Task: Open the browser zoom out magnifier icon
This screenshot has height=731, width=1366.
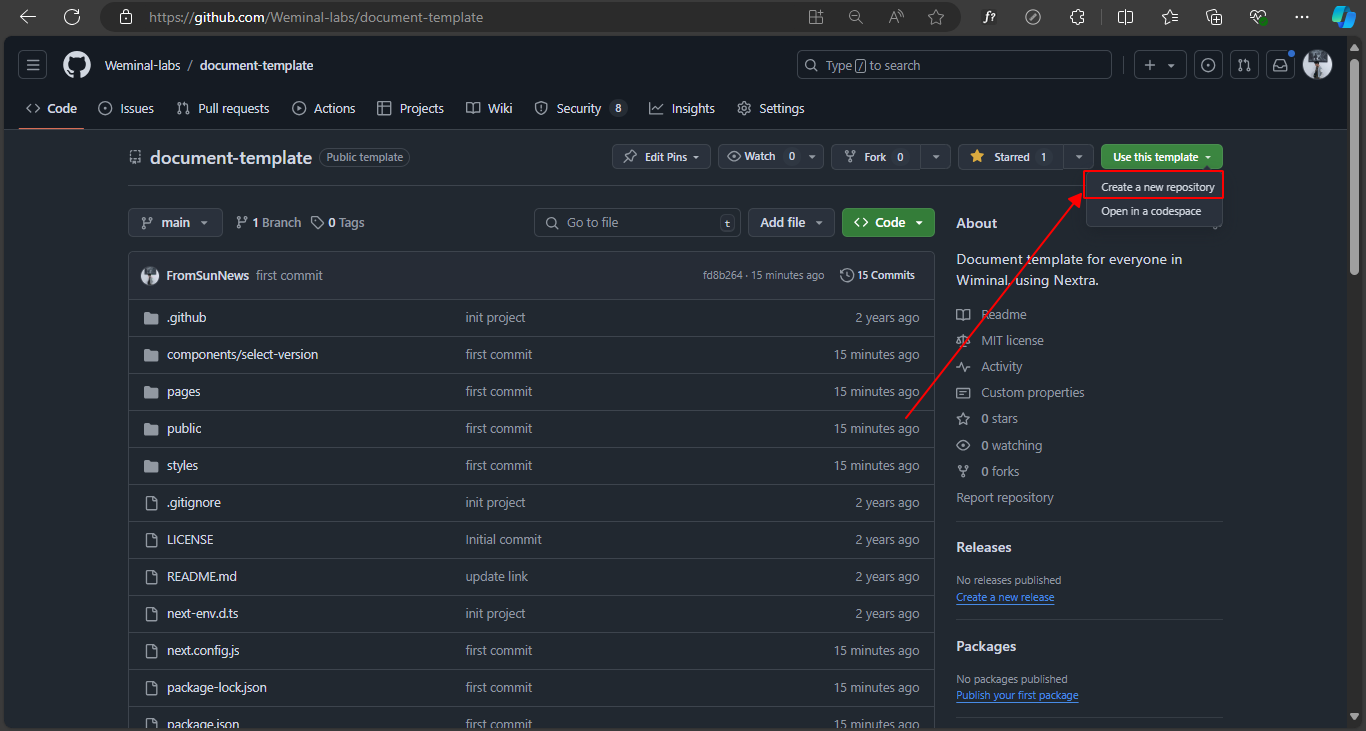Action: [856, 17]
